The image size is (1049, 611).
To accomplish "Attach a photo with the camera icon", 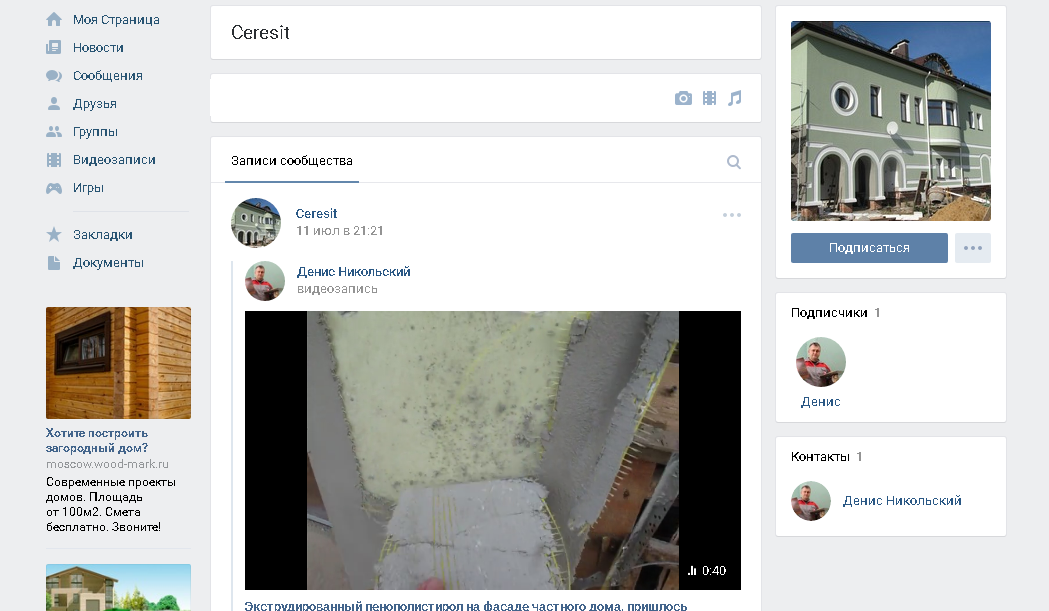I will point(683,98).
